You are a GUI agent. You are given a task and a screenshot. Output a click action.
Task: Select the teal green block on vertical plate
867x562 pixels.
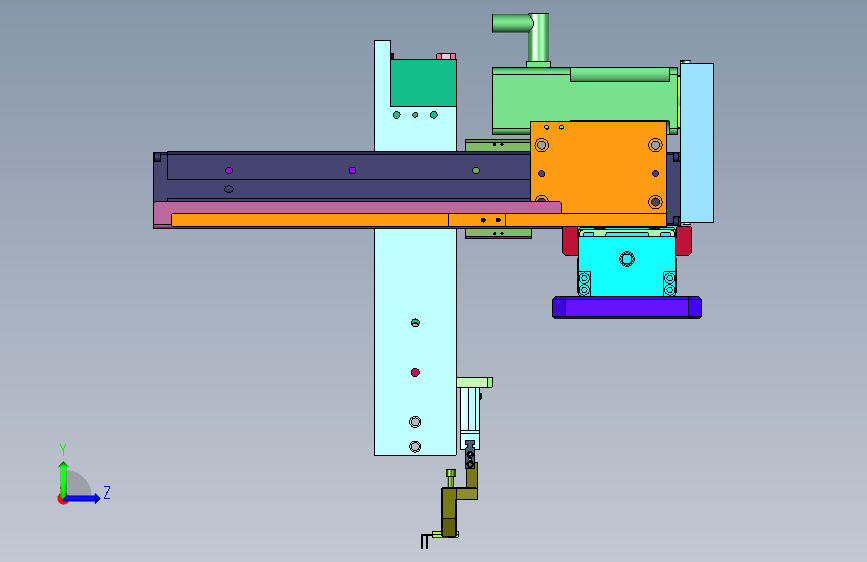coord(424,83)
